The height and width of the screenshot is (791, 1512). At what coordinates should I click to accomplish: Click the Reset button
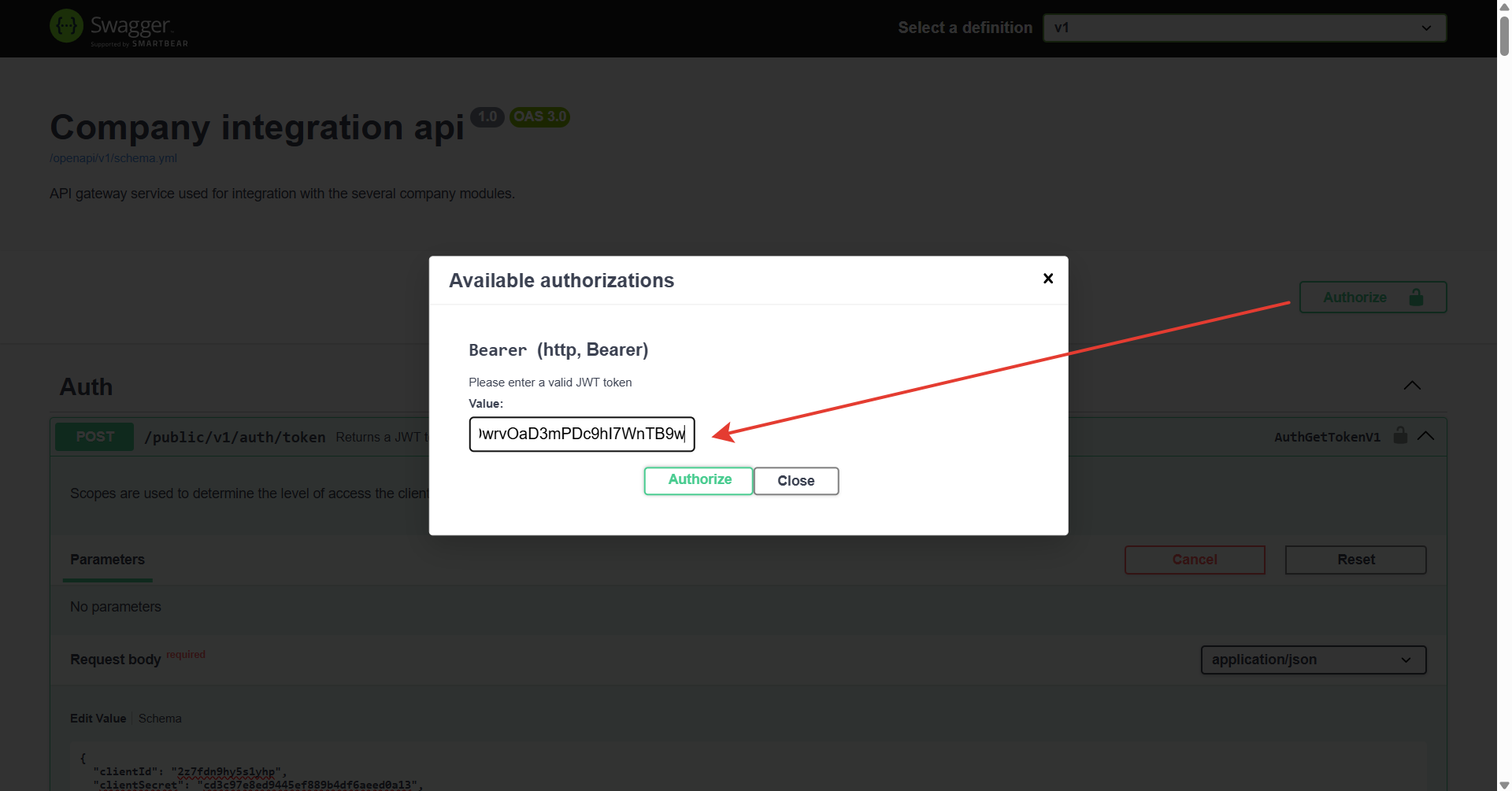click(1354, 560)
